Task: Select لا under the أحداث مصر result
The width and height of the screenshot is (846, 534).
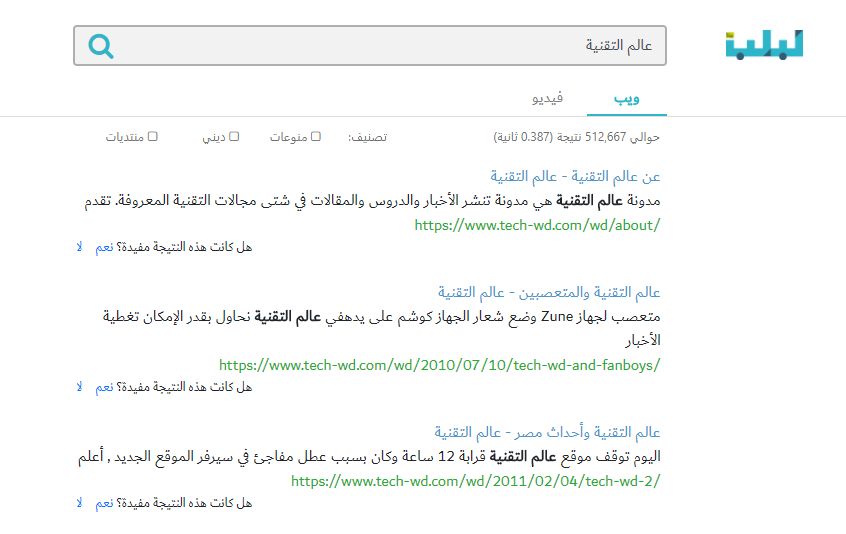Action: click(x=80, y=503)
